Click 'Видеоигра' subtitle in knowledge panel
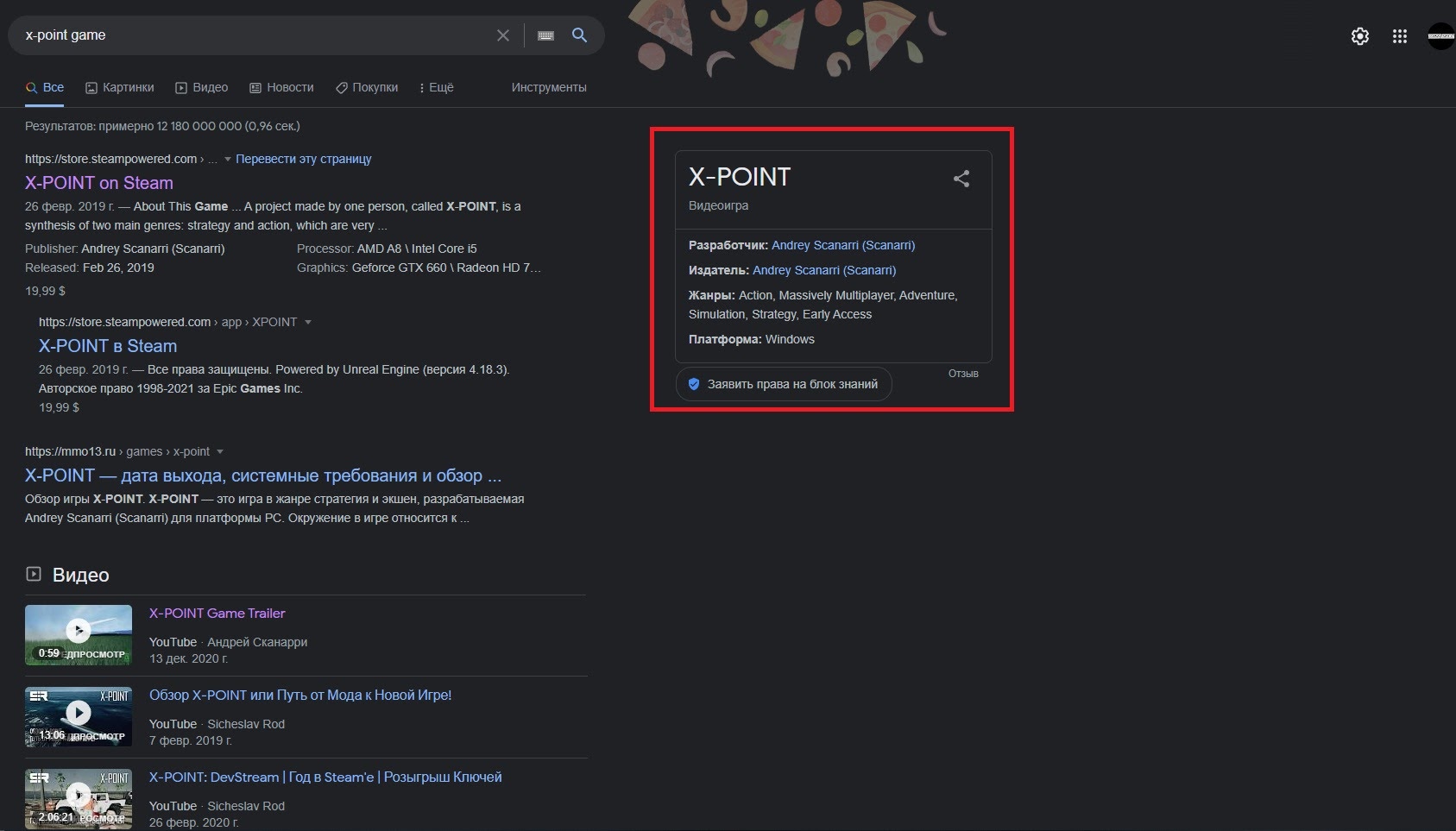 tap(719, 205)
